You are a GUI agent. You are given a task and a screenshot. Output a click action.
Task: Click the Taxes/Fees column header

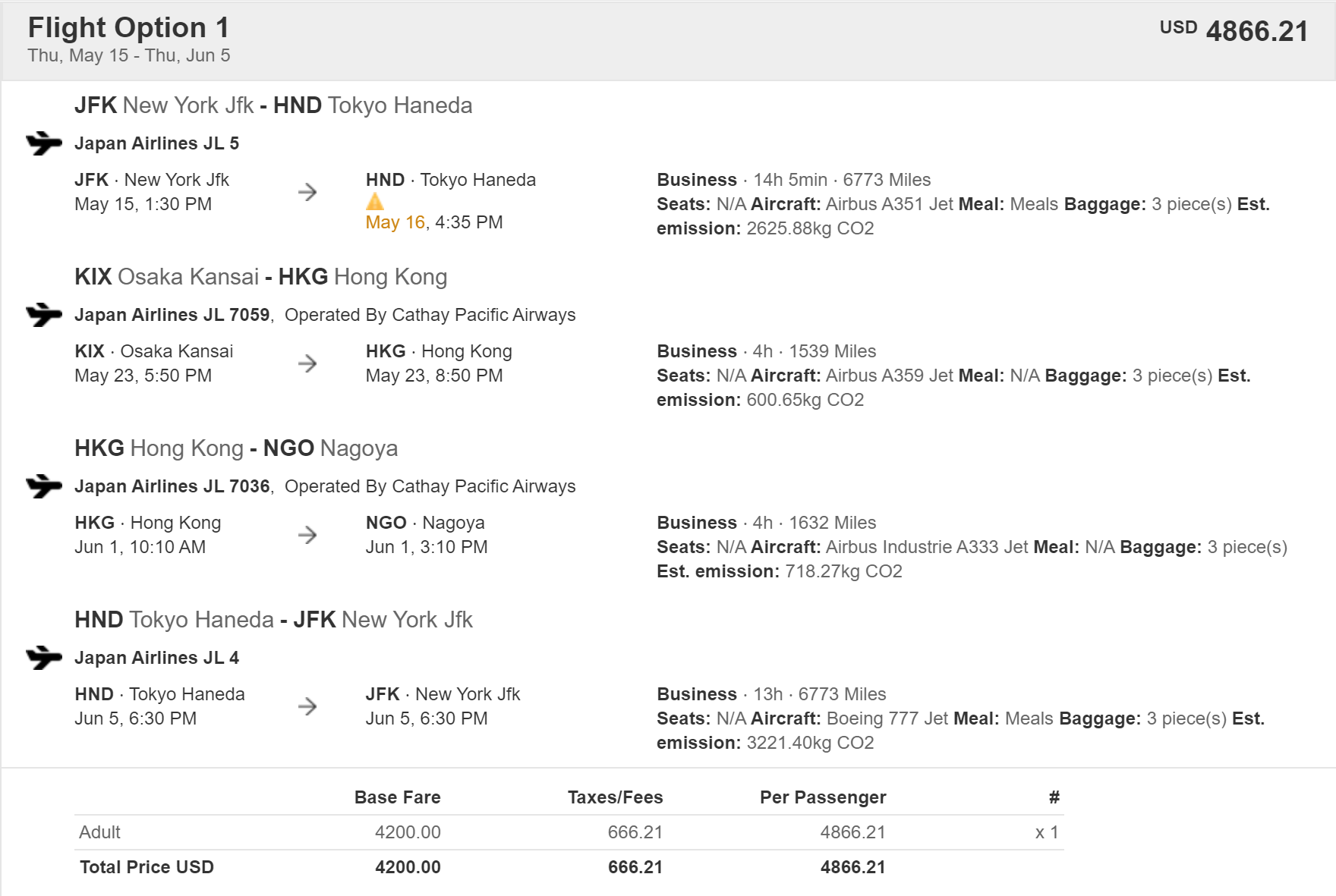(615, 797)
